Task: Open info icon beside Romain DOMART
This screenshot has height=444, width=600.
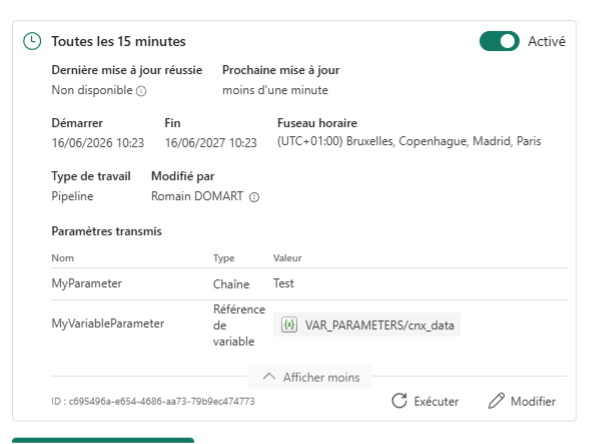Action: (254, 197)
